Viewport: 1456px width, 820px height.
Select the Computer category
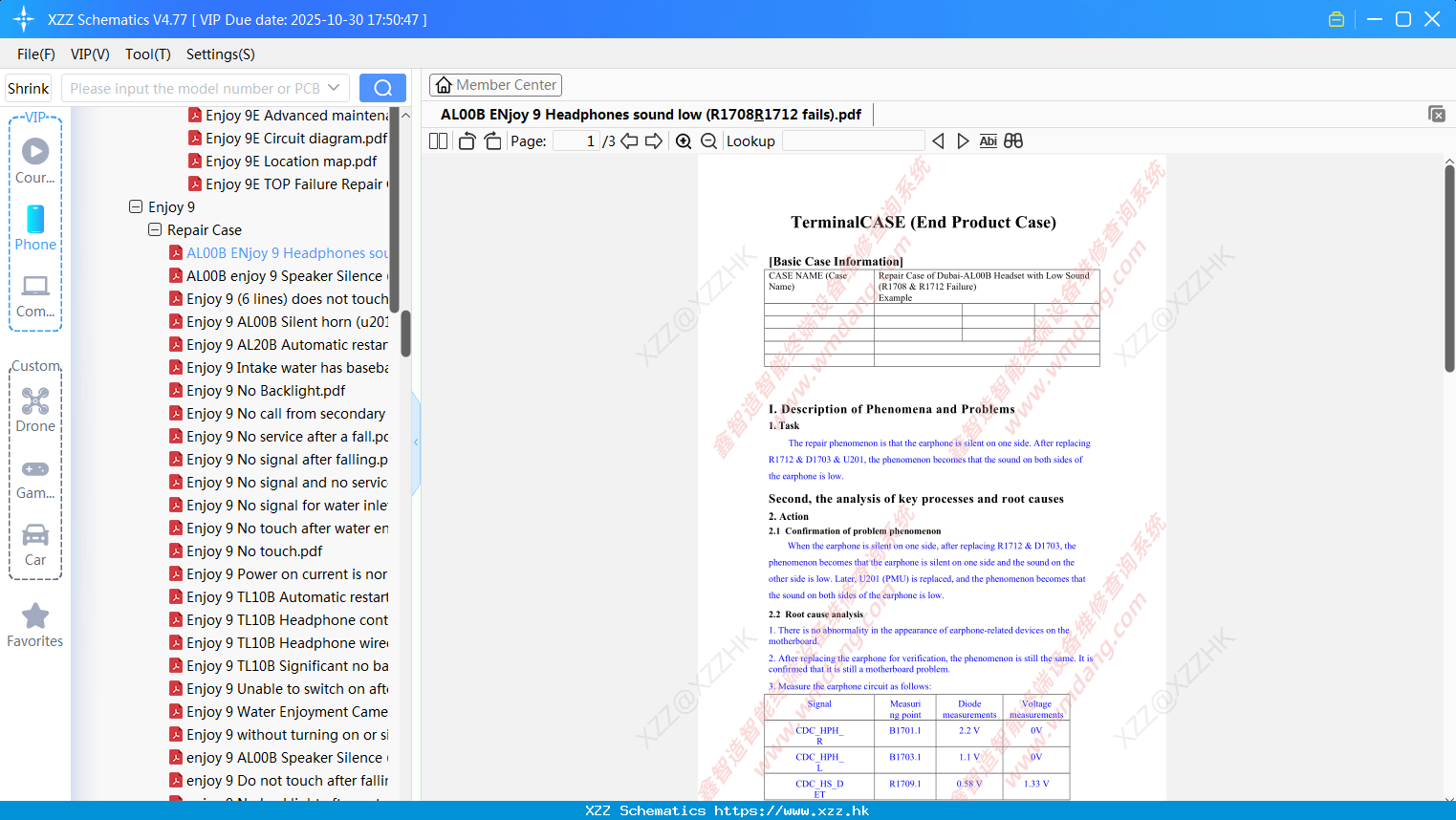click(35, 295)
